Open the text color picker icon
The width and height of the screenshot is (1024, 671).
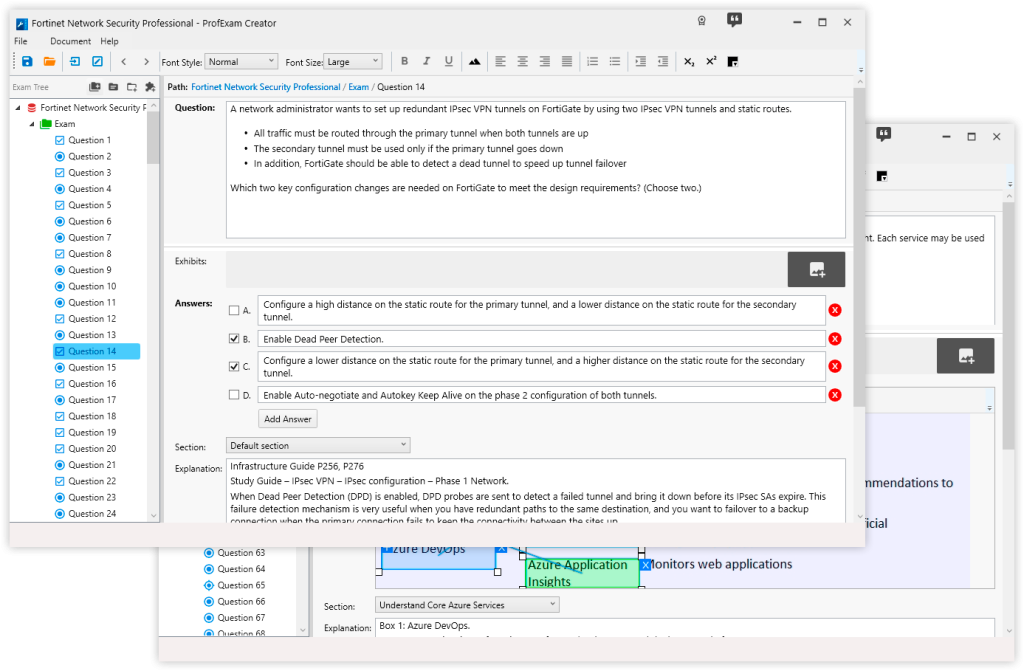coord(733,61)
